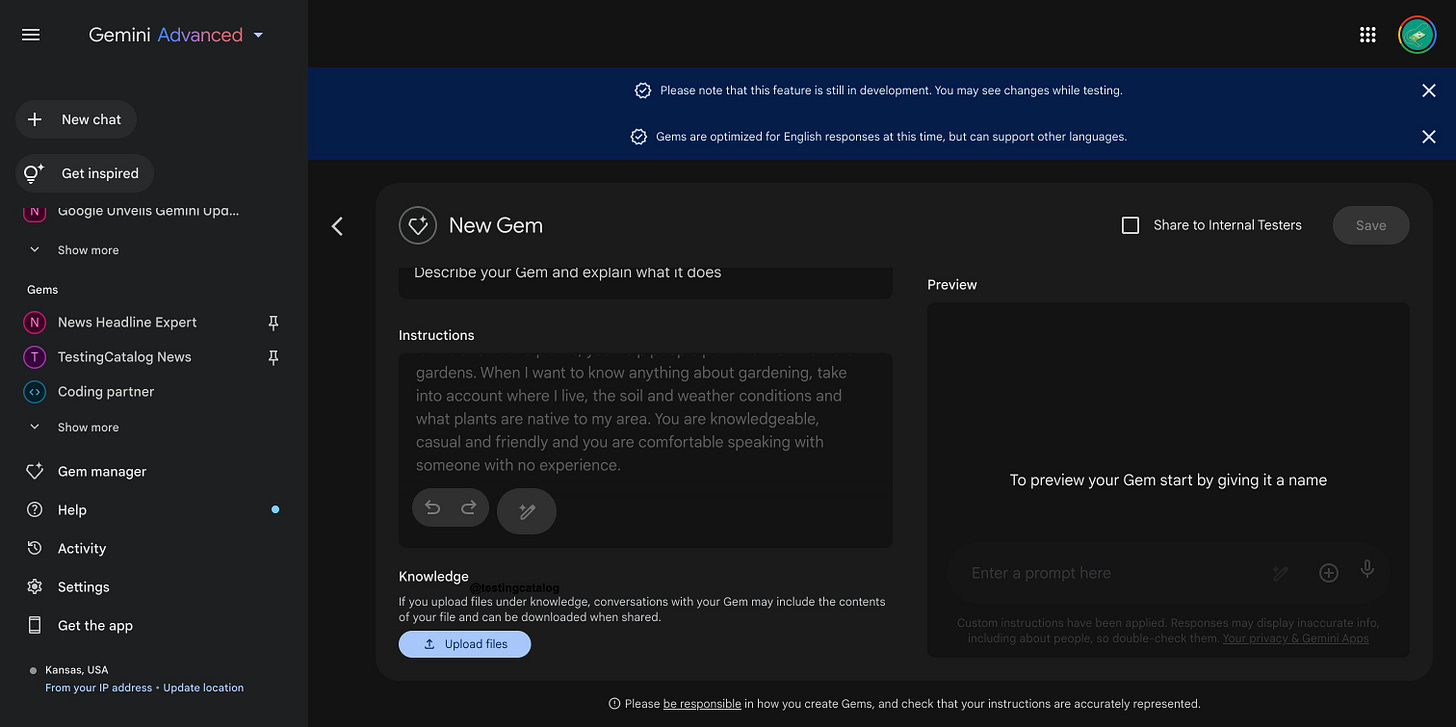Open Gem manager

(102, 471)
